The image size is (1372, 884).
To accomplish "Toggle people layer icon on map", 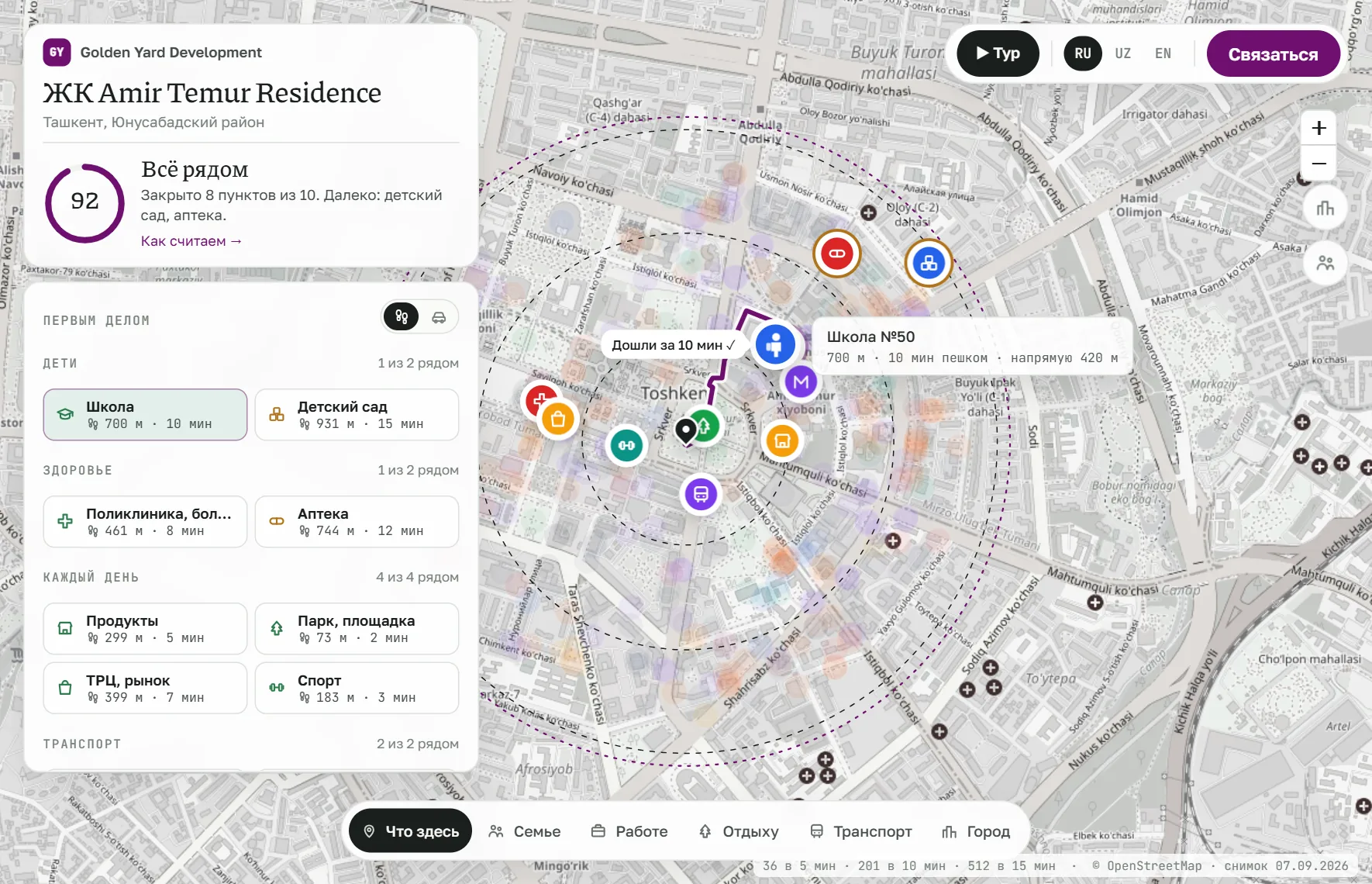I will [x=1325, y=264].
